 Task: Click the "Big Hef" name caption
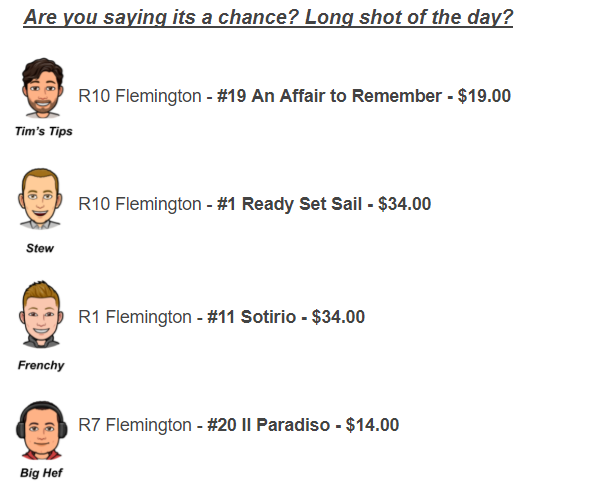41,473
